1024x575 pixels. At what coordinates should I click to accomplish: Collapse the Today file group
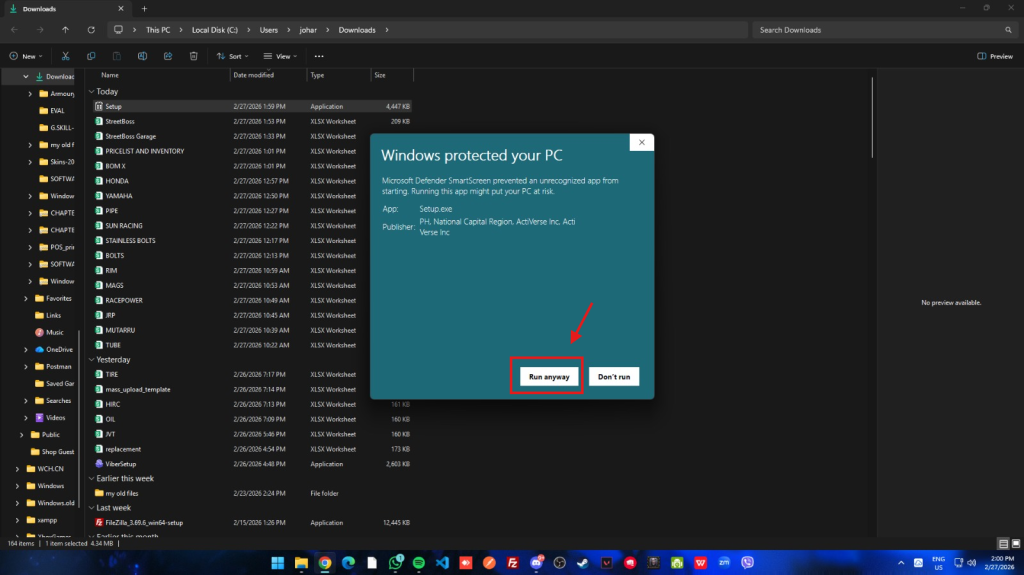click(x=91, y=91)
